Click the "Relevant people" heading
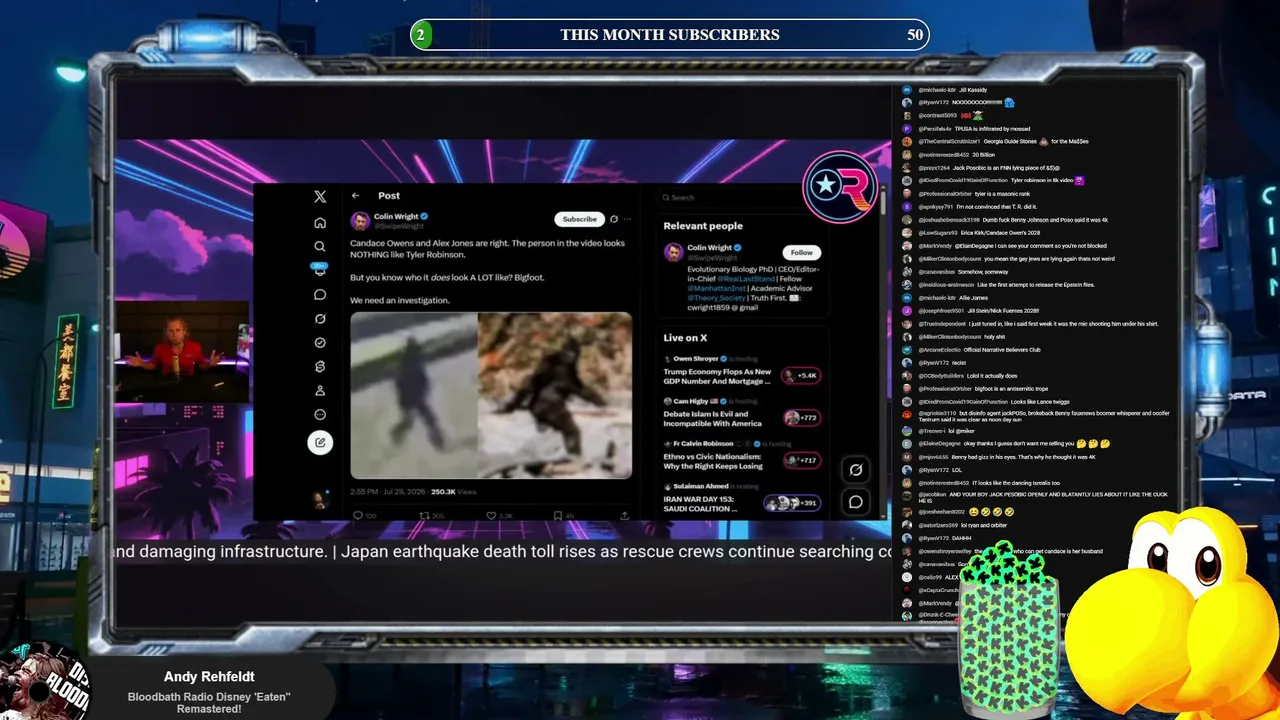 coord(703,226)
